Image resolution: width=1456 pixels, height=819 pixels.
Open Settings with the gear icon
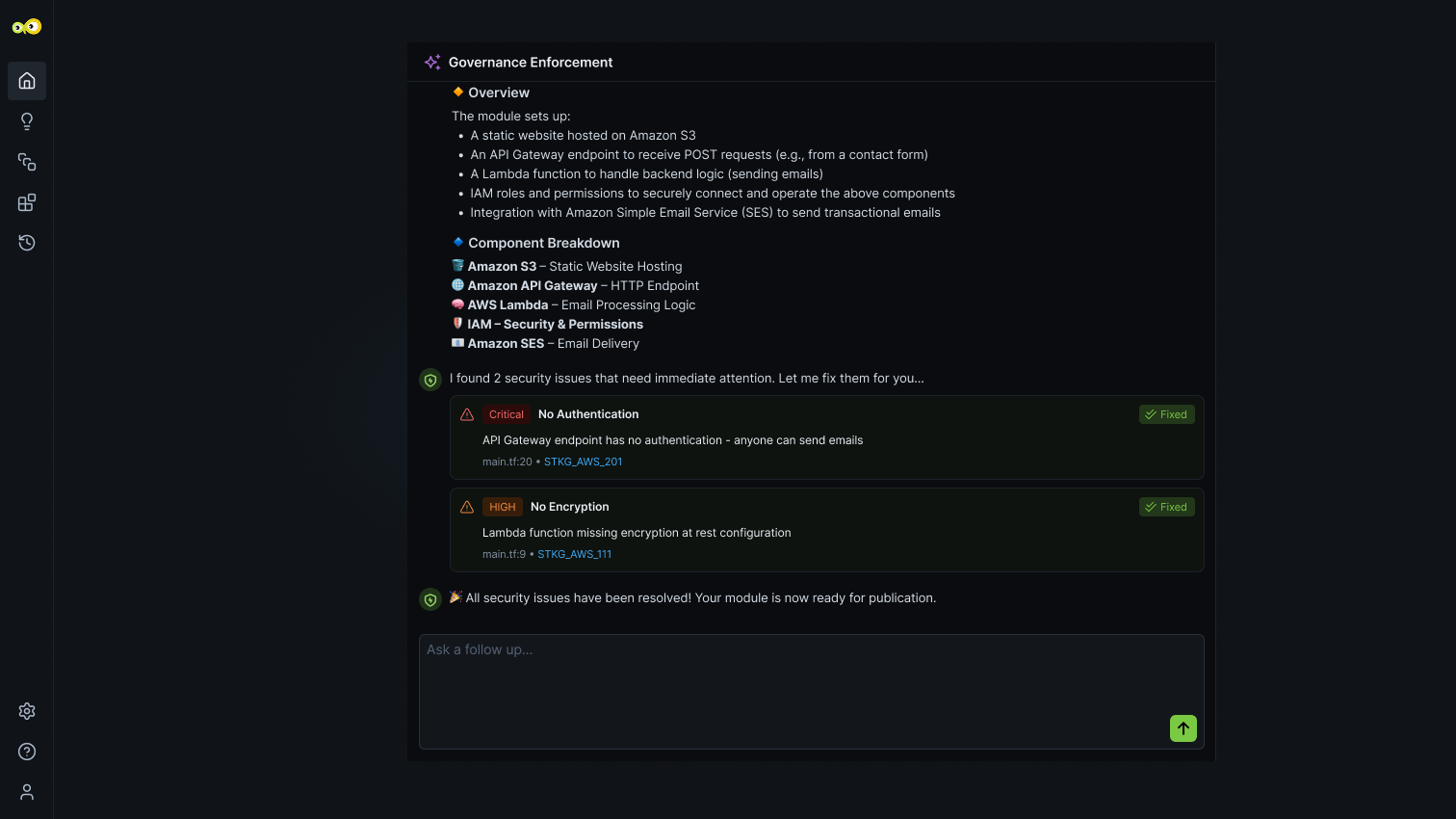click(26, 711)
